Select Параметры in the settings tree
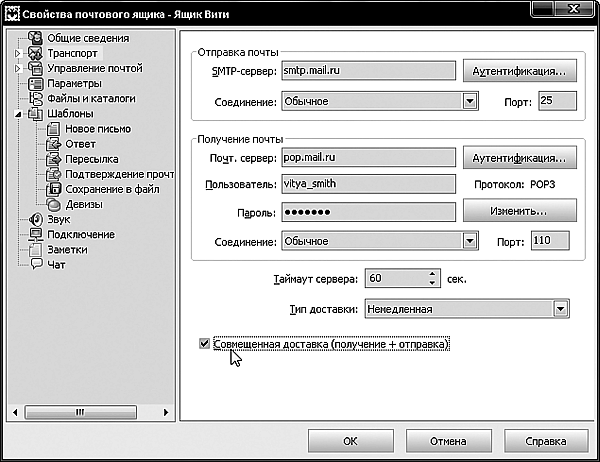Image resolution: width=600 pixels, height=462 pixels. 74,84
